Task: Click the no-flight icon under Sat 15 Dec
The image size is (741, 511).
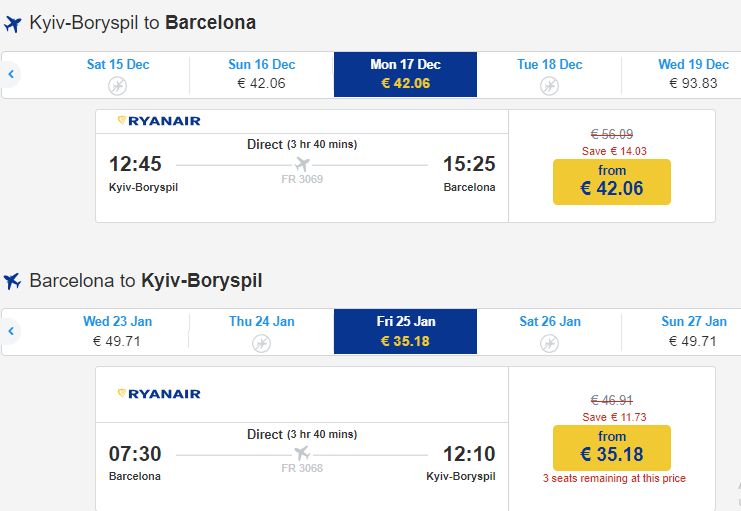Action: [x=118, y=85]
